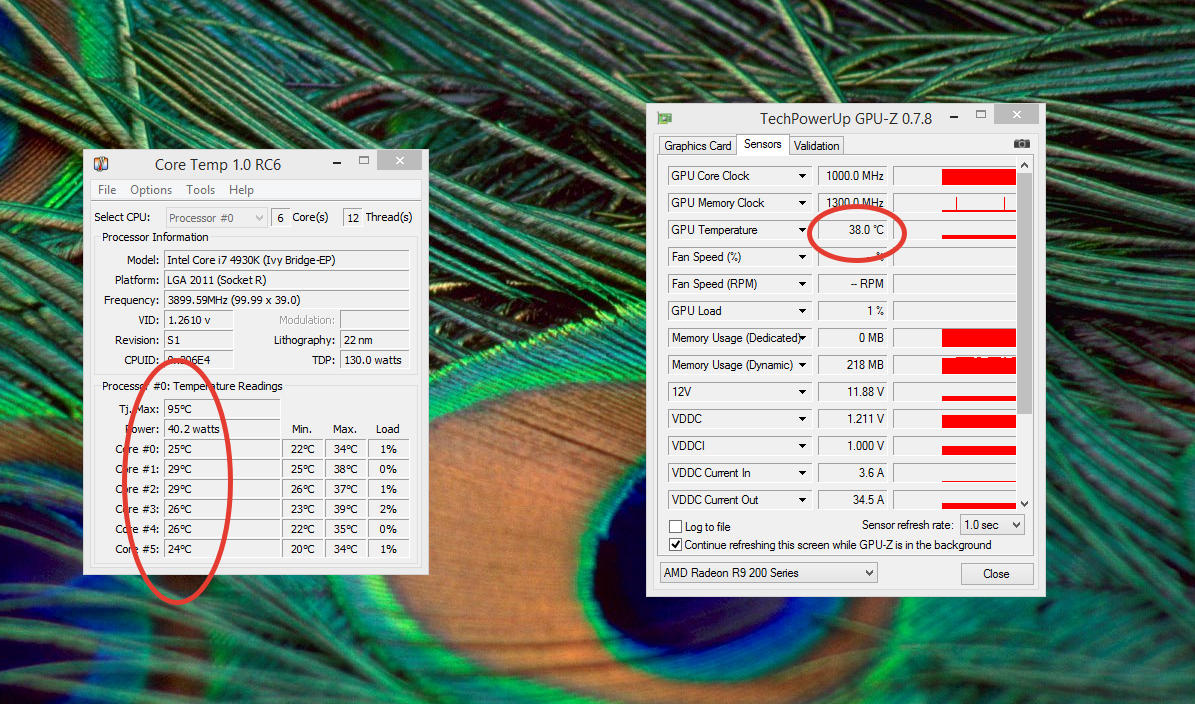
Task: Click the TDP field 130.0 watts
Action: (375, 360)
